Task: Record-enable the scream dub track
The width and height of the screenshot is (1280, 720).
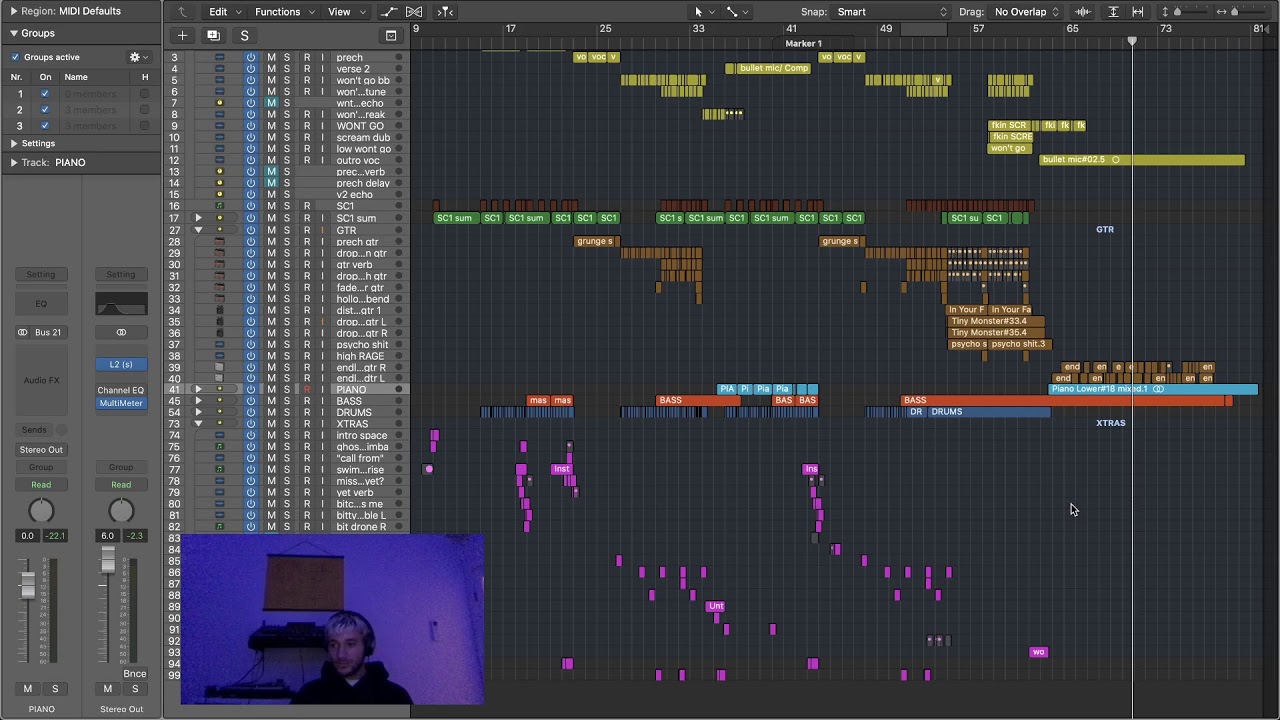Action: pyautogui.click(x=307, y=138)
